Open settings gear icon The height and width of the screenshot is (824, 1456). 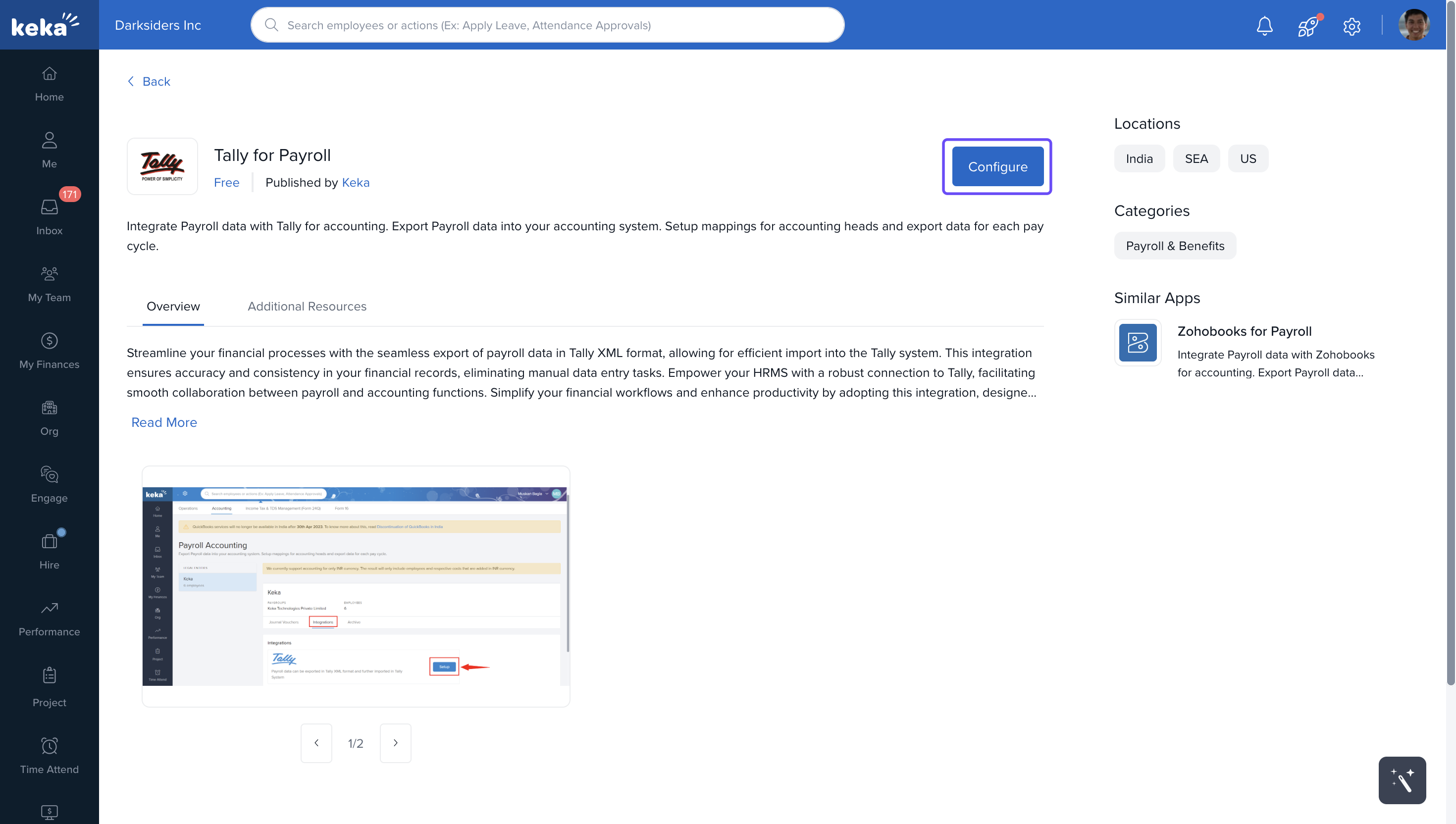click(1352, 26)
